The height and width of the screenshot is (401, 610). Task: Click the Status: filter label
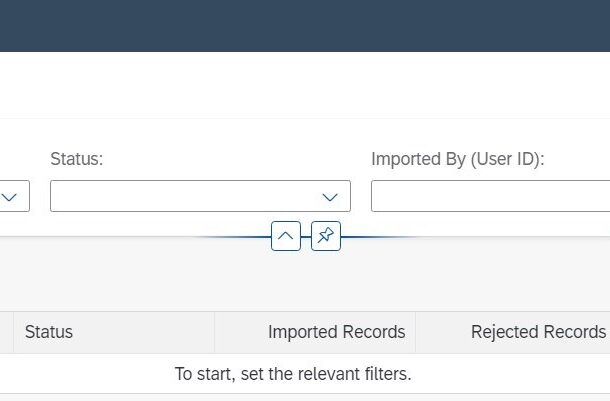point(77,159)
